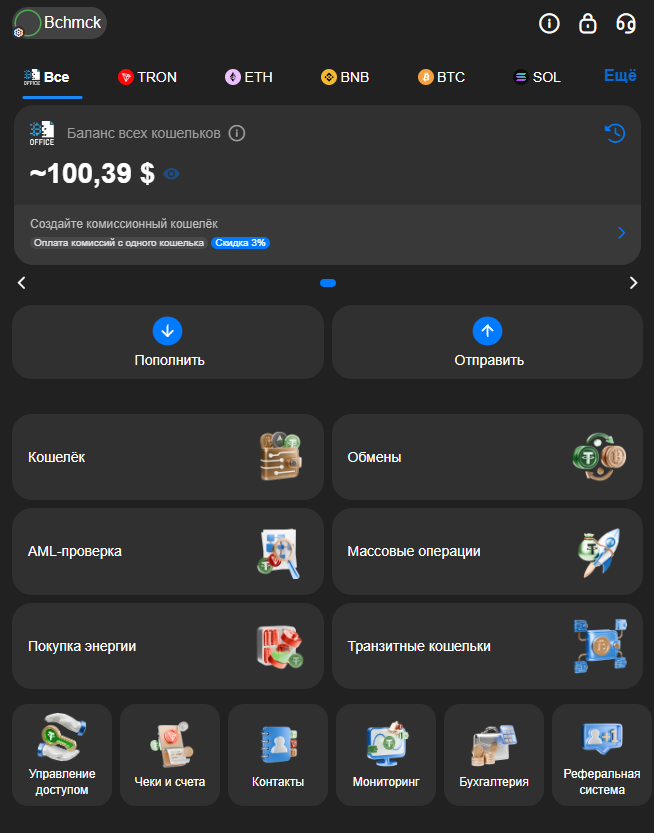
Task: Click the coins exchange icon on Обмены
Action: point(600,456)
